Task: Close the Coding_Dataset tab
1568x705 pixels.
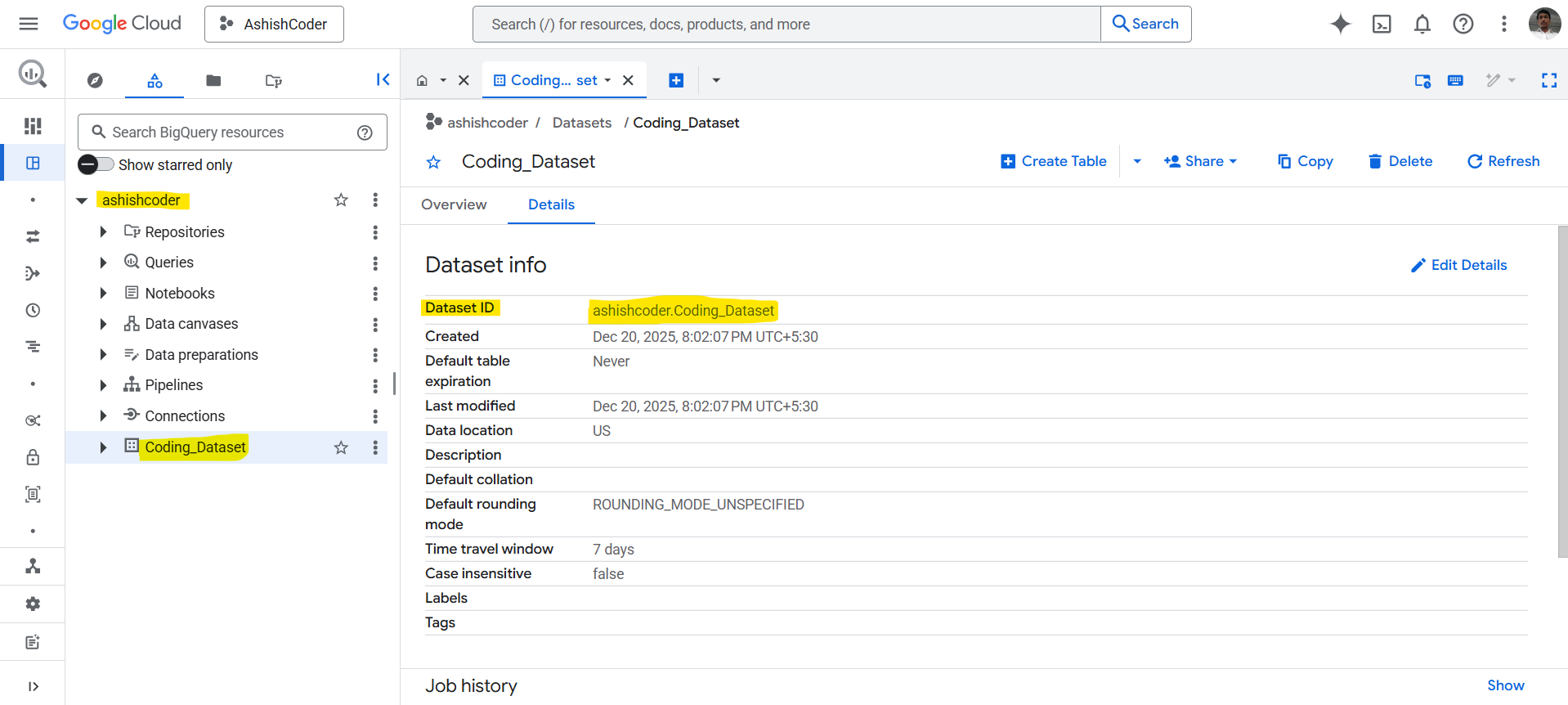Action: tap(628, 80)
